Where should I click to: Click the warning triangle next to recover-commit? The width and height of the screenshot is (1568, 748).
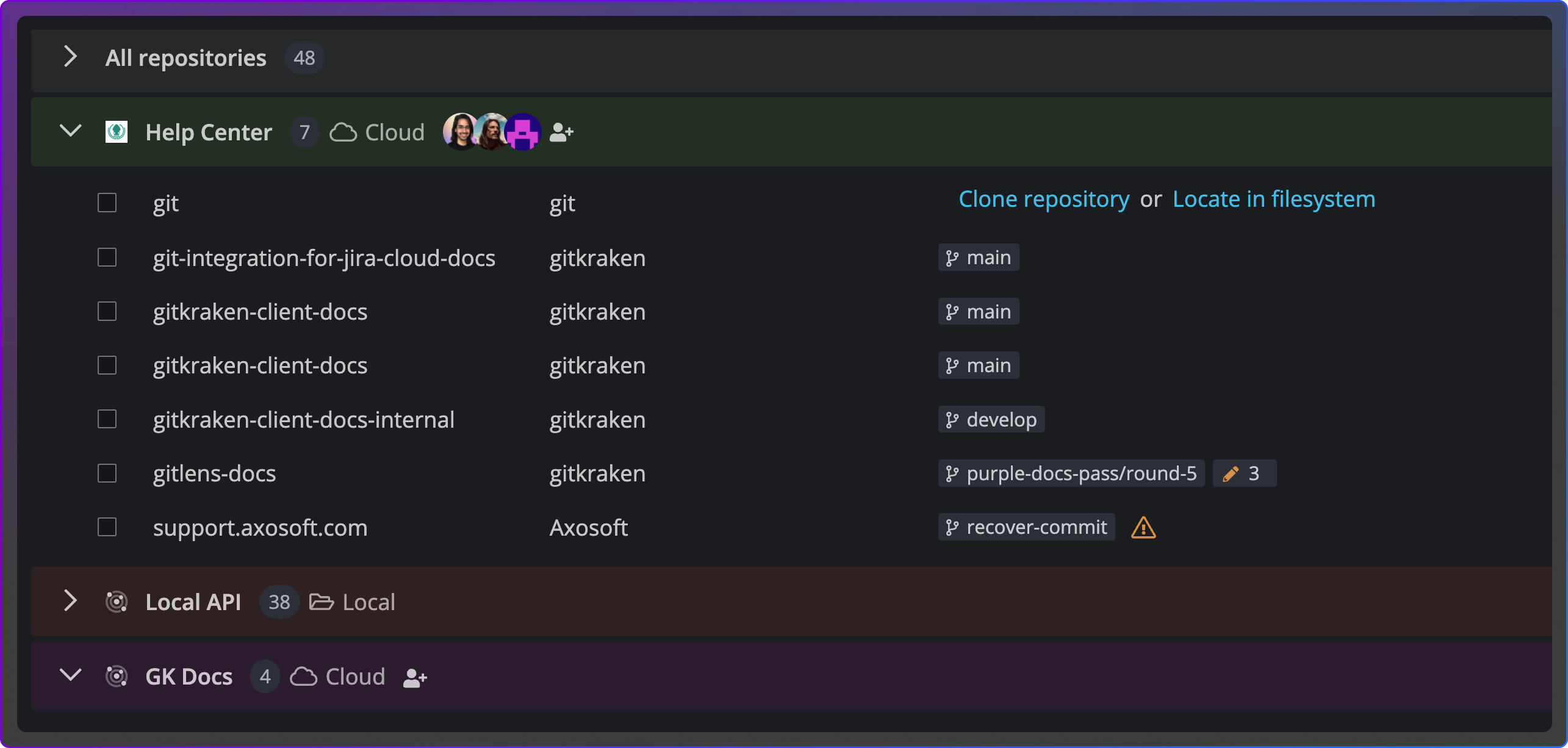tap(1143, 527)
